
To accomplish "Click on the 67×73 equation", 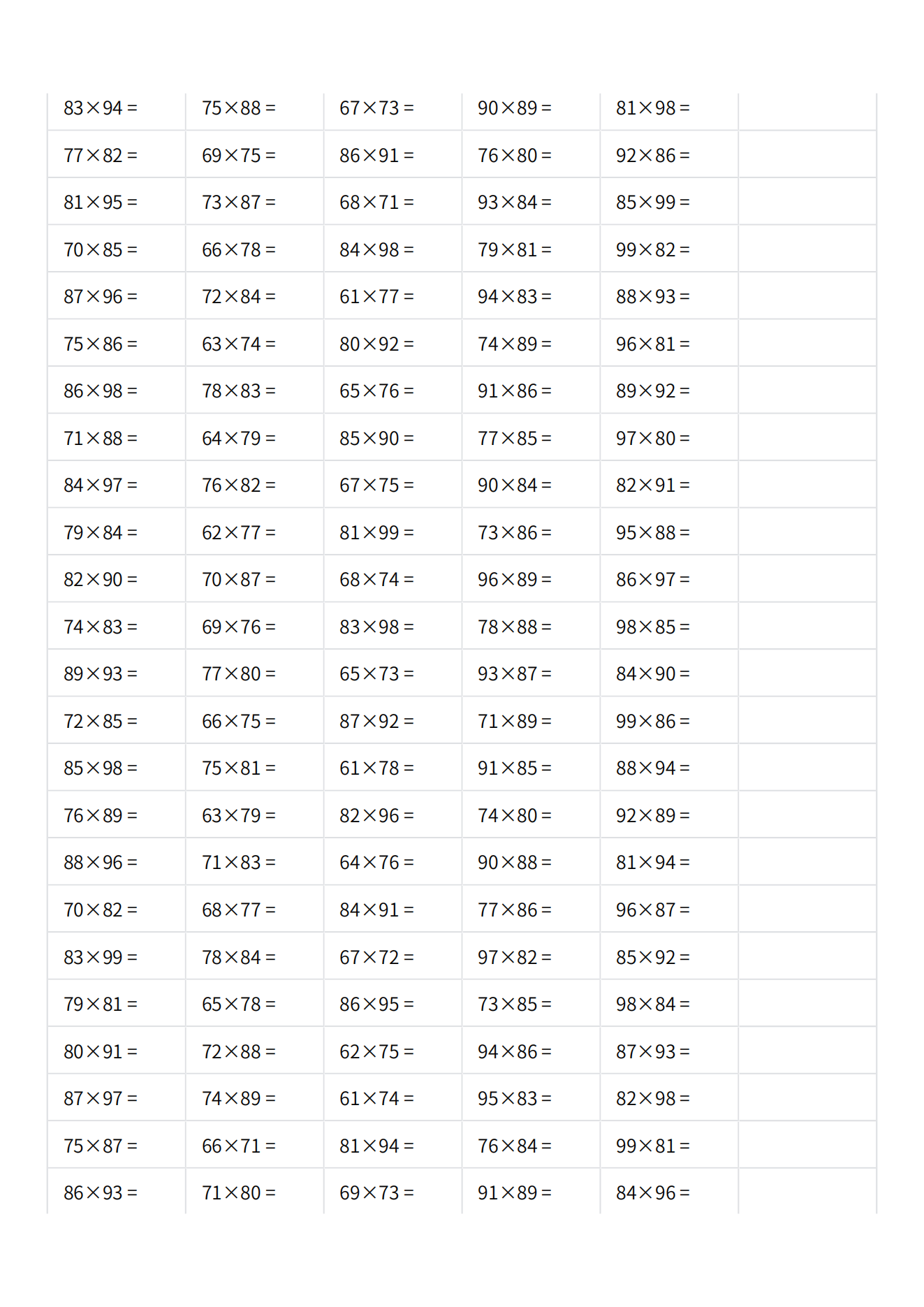I will [376, 108].
